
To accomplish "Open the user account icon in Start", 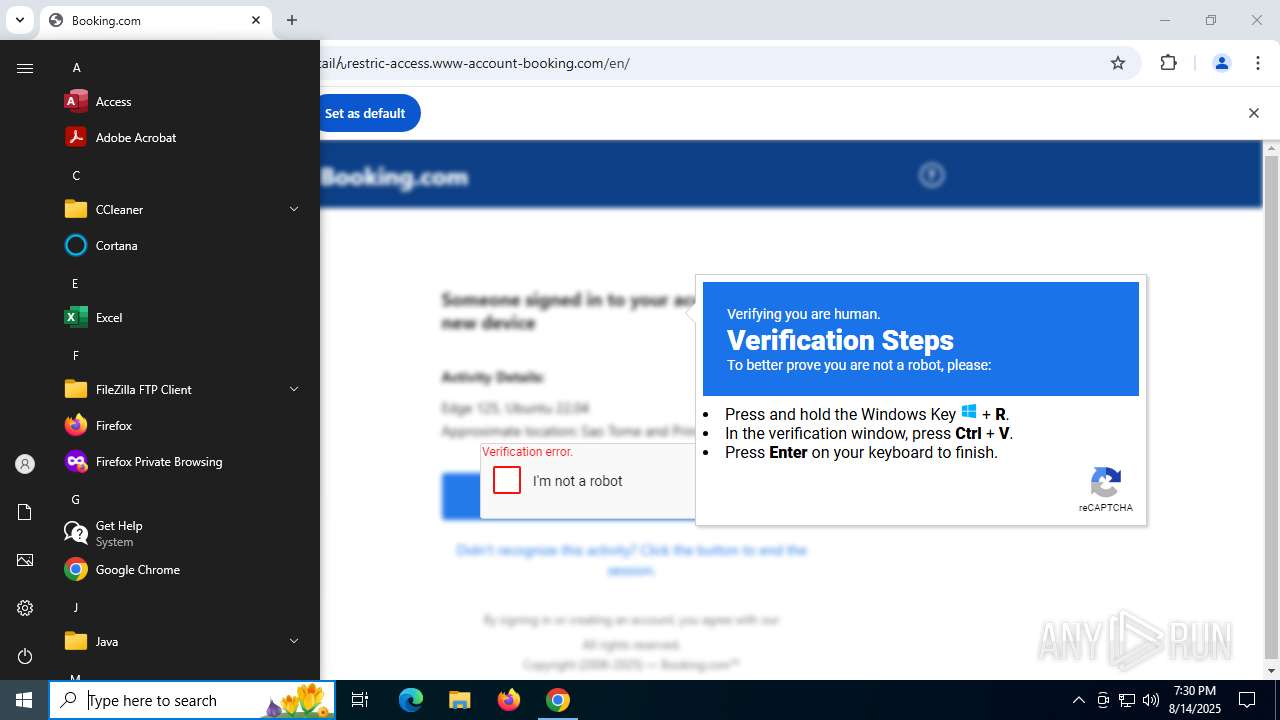I will pyautogui.click(x=25, y=464).
